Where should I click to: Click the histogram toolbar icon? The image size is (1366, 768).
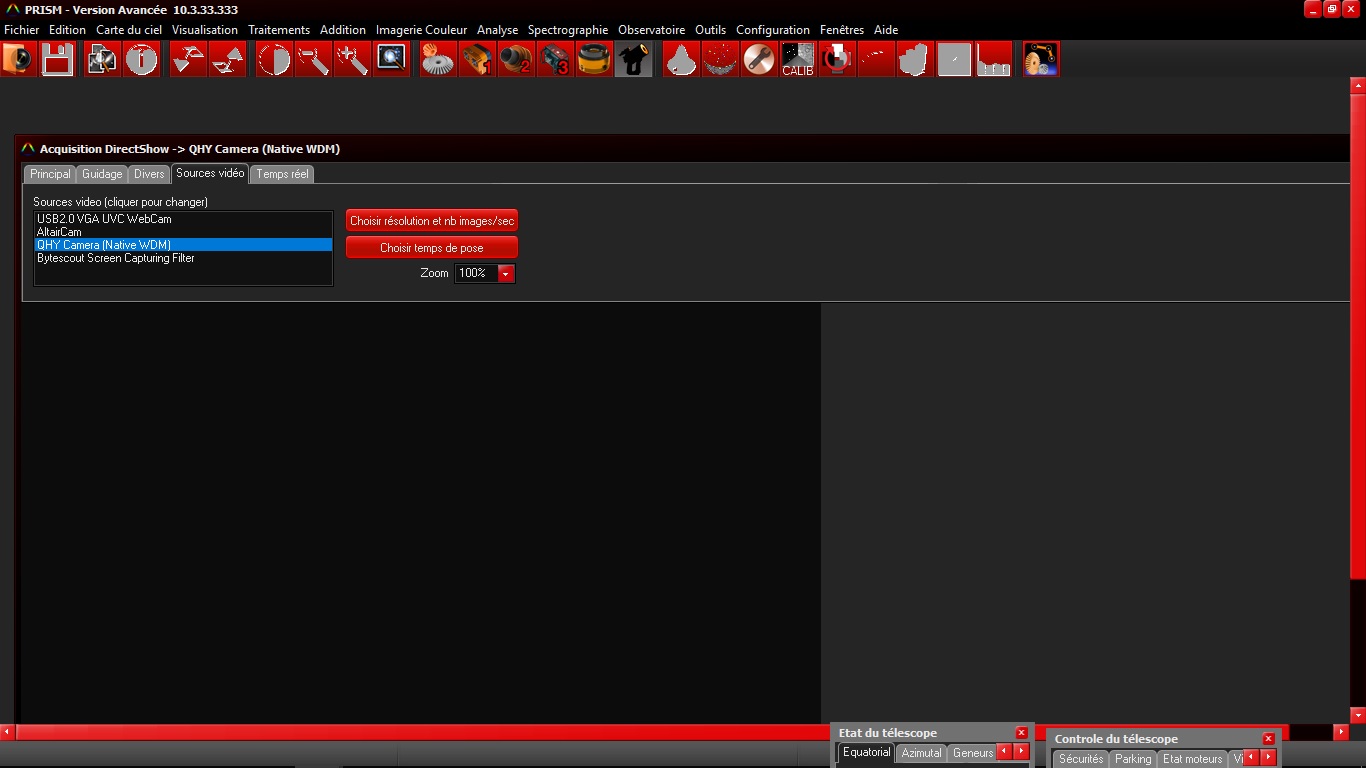tap(993, 60)
